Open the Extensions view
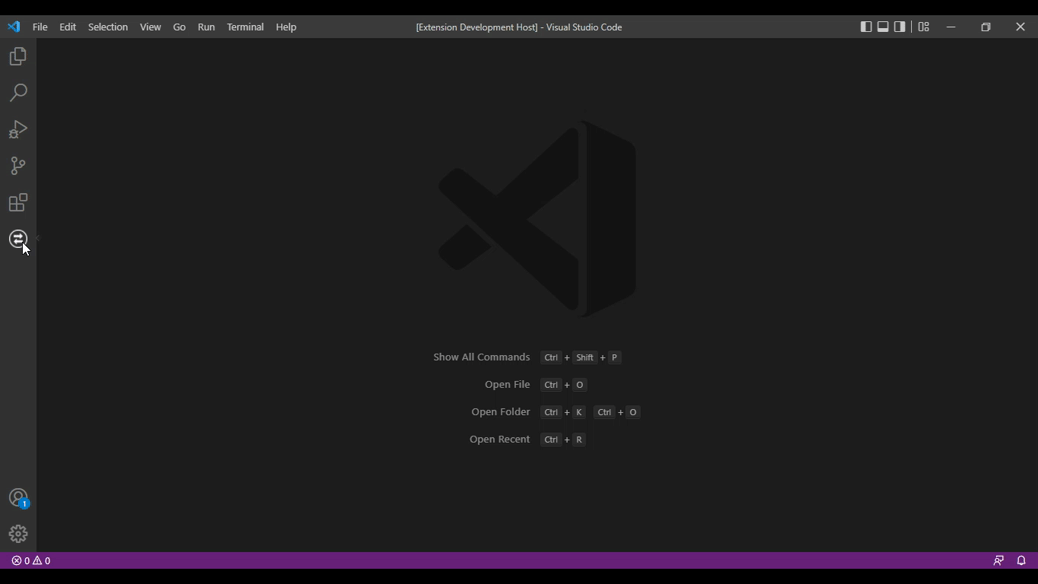Image resolution: width=1038 pixels, height=584 pixels. click(x=18, y=202)
